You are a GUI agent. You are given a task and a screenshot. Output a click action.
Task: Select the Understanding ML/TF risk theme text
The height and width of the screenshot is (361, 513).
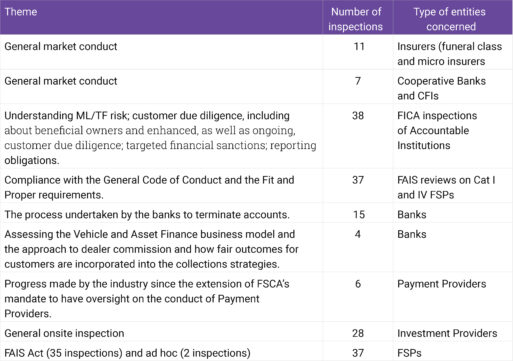pos(160,138)
